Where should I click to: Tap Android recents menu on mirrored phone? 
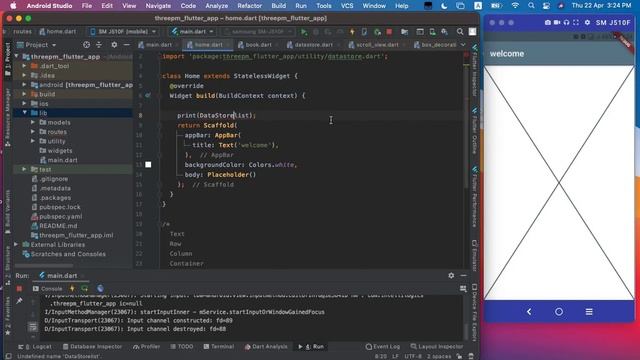[x=589, y=312]
